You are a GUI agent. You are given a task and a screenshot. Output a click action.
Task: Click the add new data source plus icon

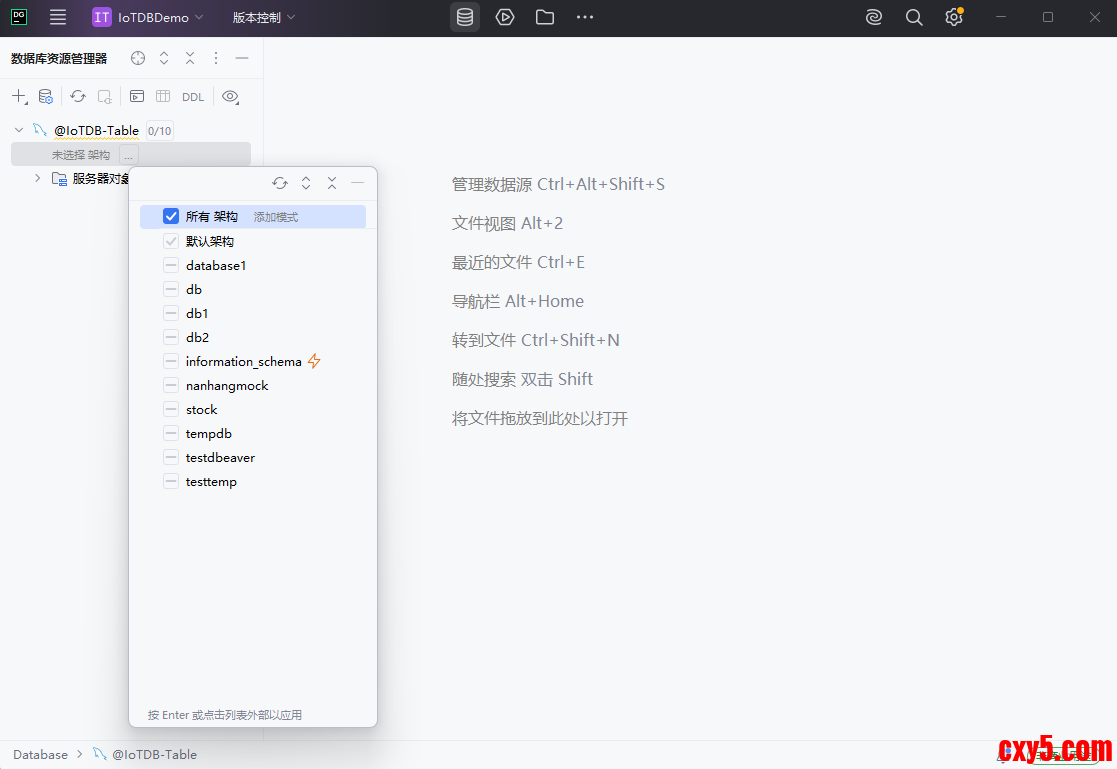[19, 97]
